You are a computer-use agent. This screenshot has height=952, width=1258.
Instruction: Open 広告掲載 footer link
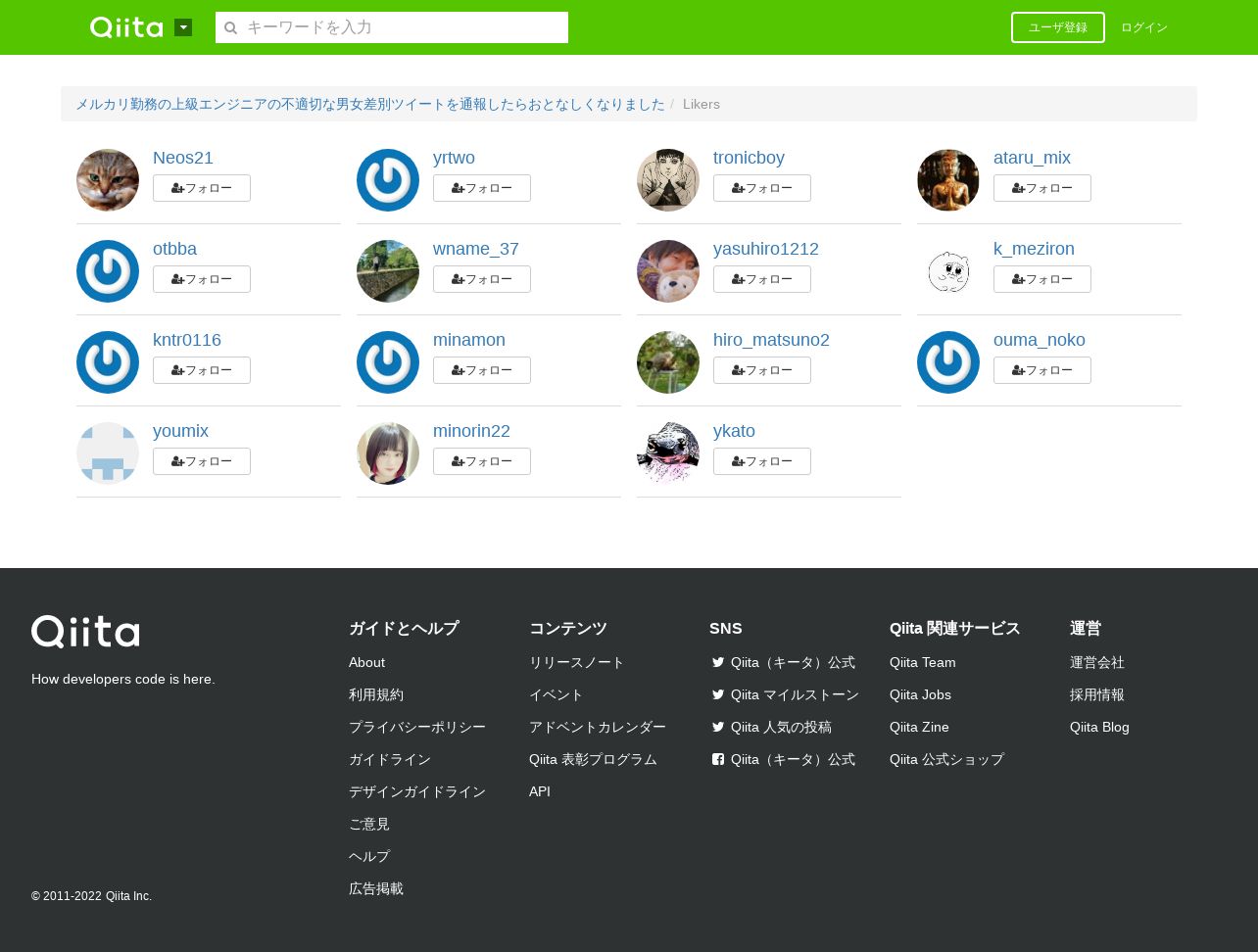pos(376,888)
